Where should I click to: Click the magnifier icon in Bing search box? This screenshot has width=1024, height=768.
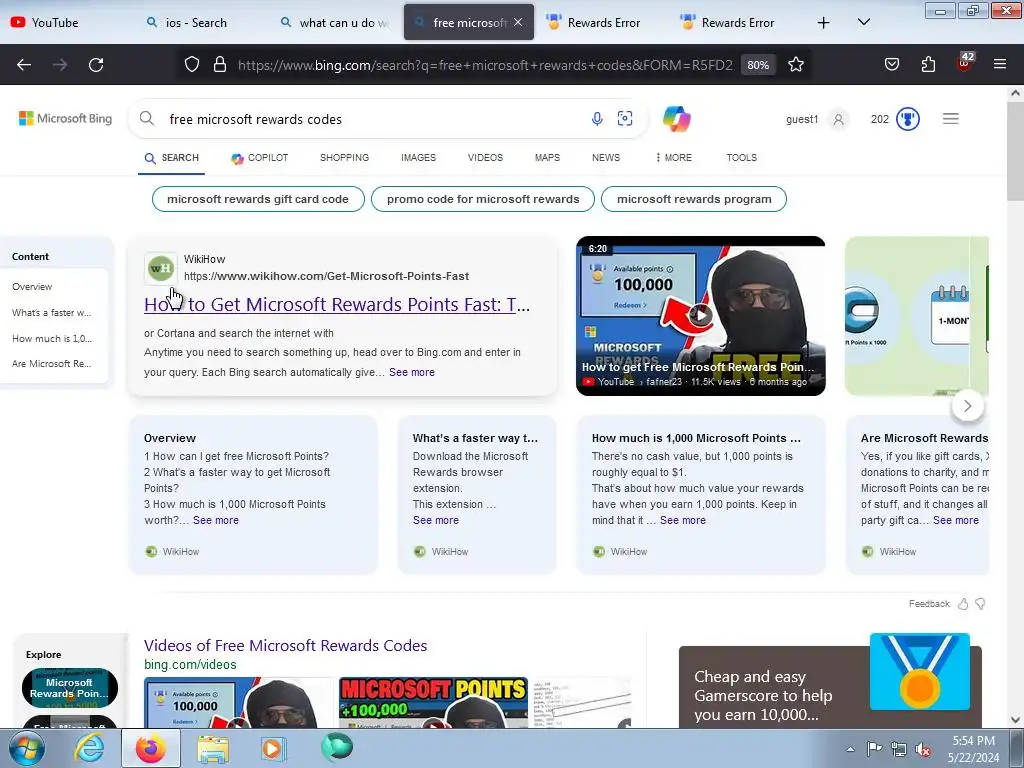(x=147, y=119)
